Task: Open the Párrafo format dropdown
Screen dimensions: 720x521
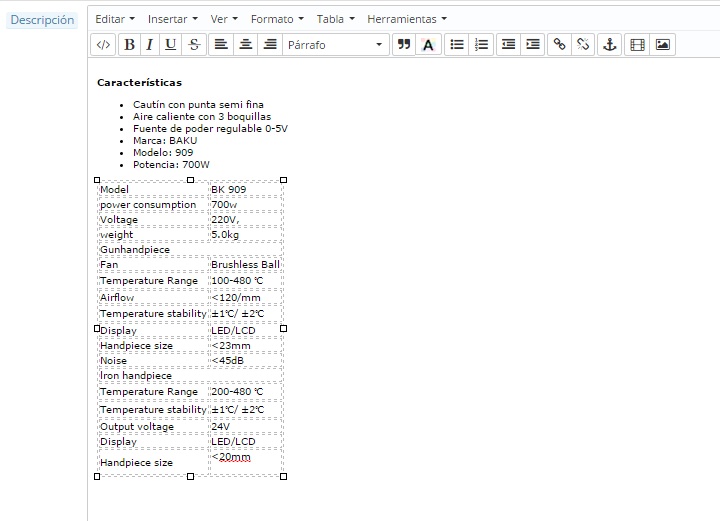Action: click(x=336, y=45)
